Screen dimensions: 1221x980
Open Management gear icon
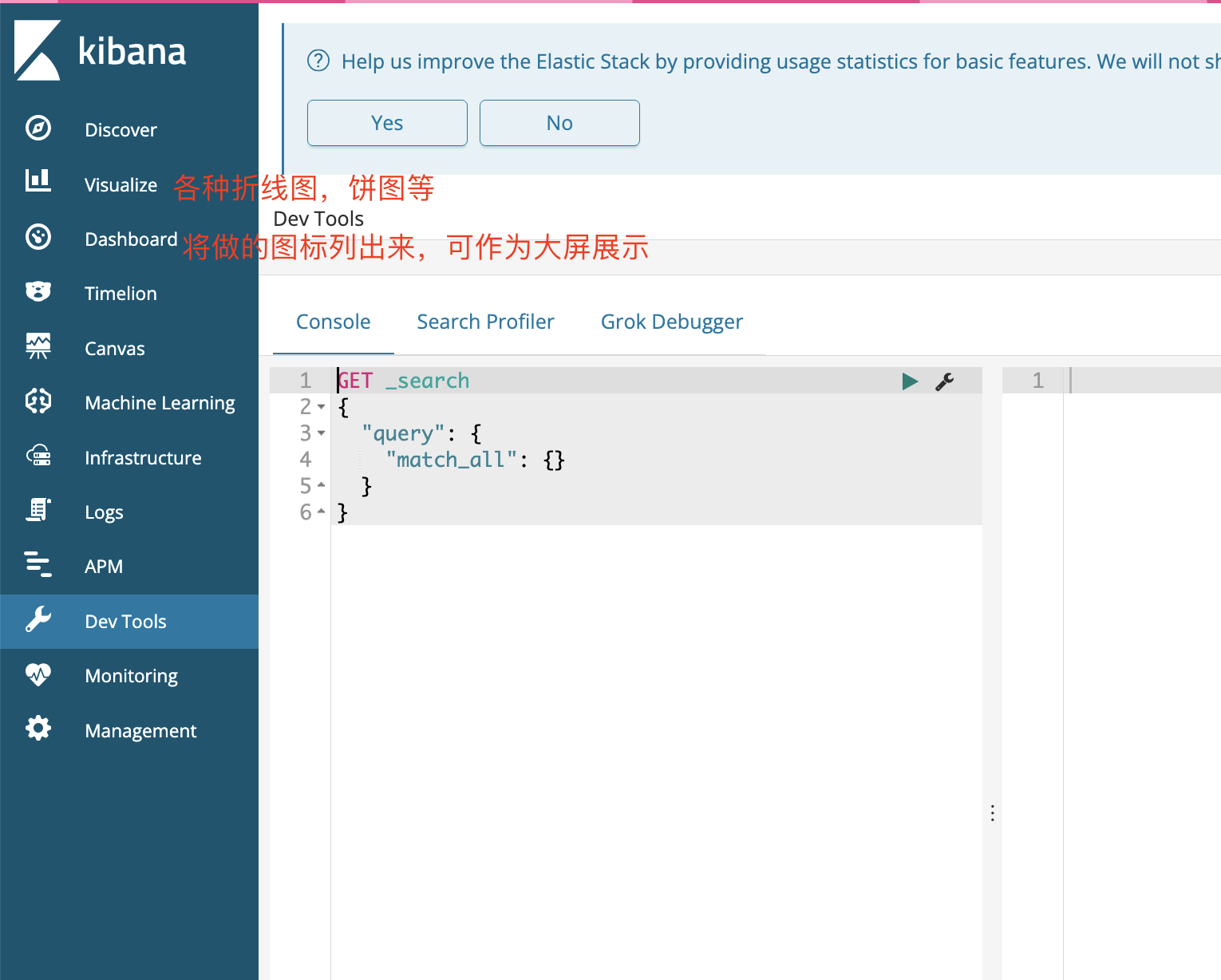coord(38,729)
